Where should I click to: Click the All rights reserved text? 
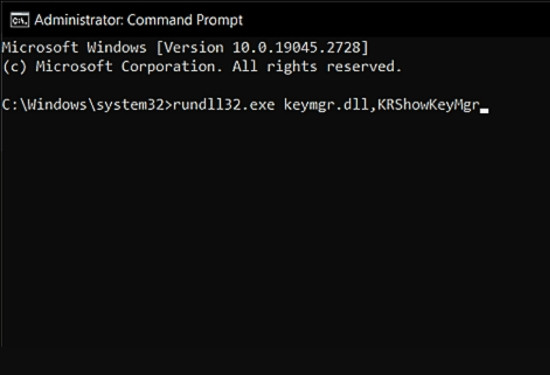click(x=317, y=66)
